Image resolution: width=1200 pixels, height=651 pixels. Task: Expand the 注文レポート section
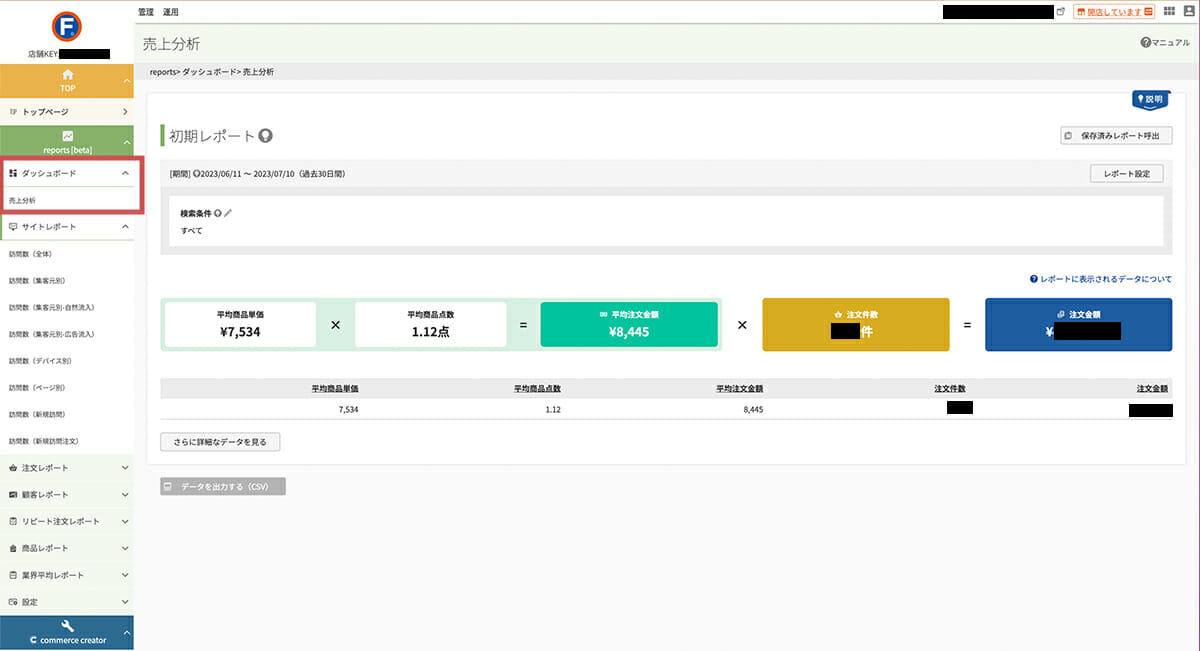[124, 468]
